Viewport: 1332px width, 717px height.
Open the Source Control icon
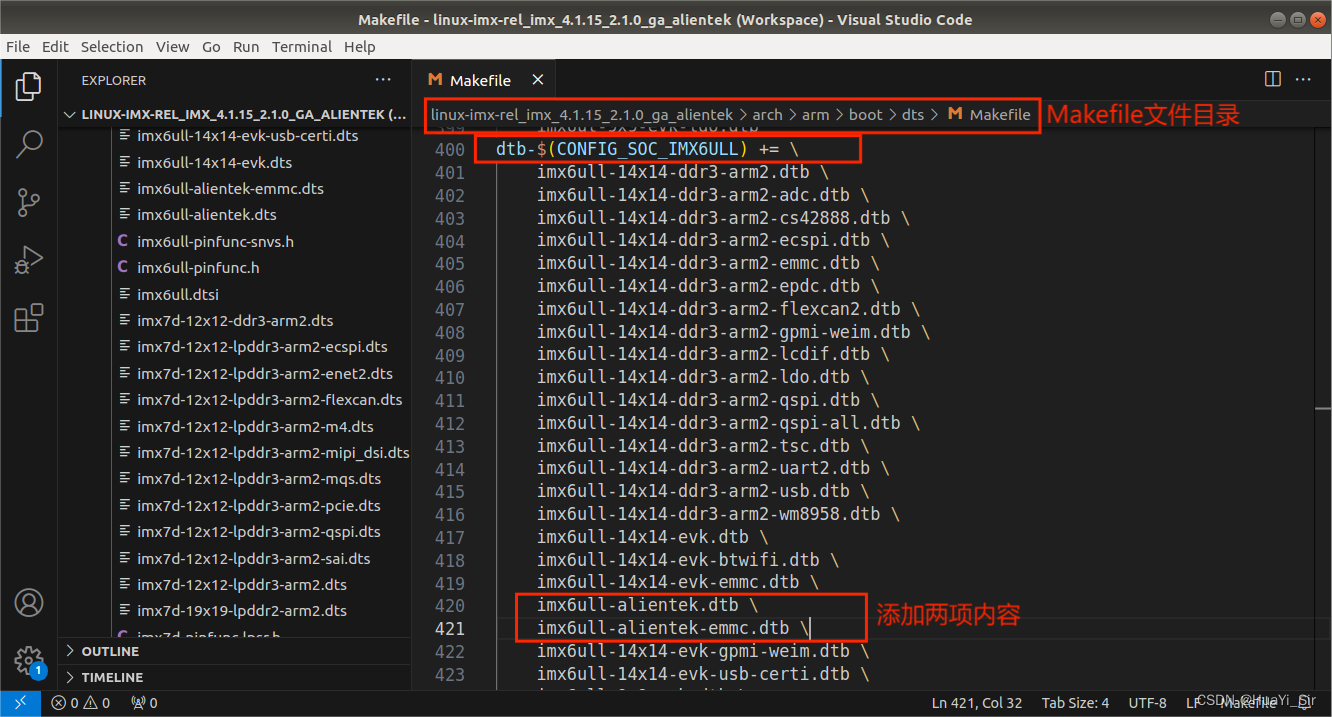click(28, 202)
